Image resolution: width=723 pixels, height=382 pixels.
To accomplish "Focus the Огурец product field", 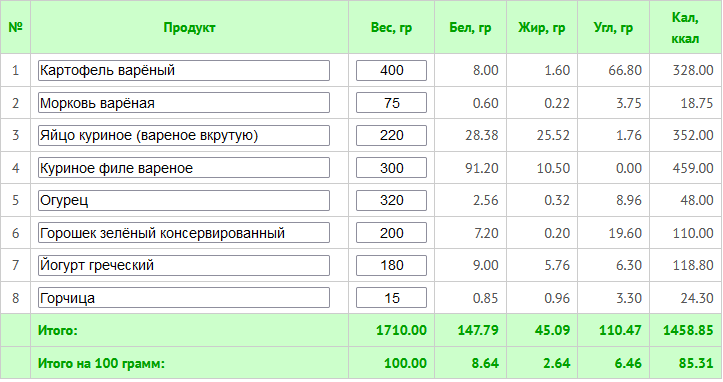I will [184, 201].
